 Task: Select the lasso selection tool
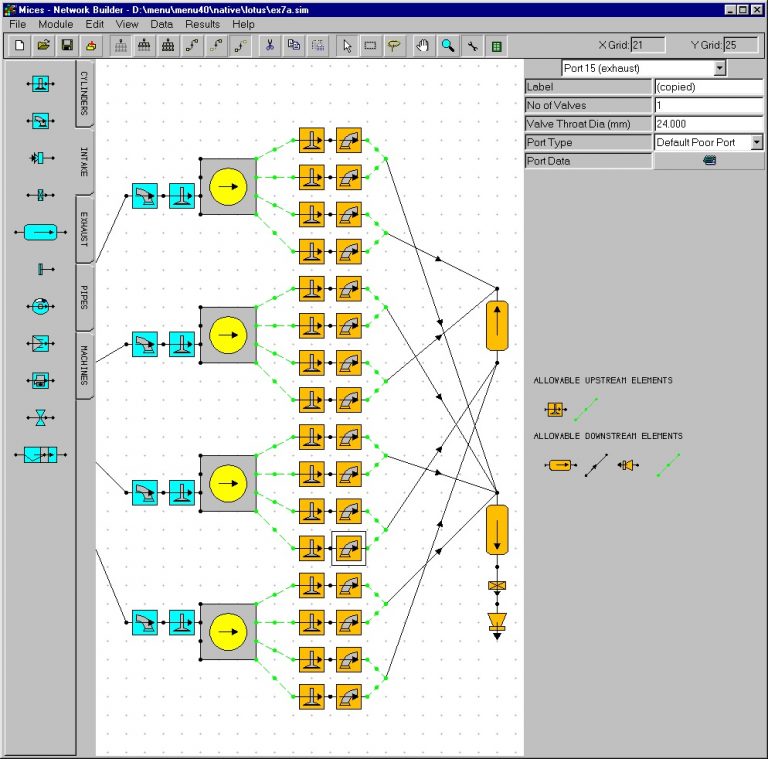395,45
